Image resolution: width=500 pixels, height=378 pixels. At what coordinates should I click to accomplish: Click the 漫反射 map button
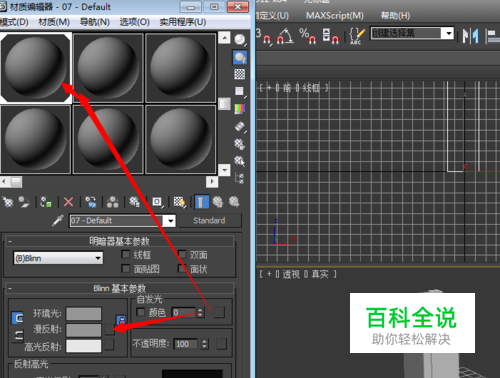(109, 329)
